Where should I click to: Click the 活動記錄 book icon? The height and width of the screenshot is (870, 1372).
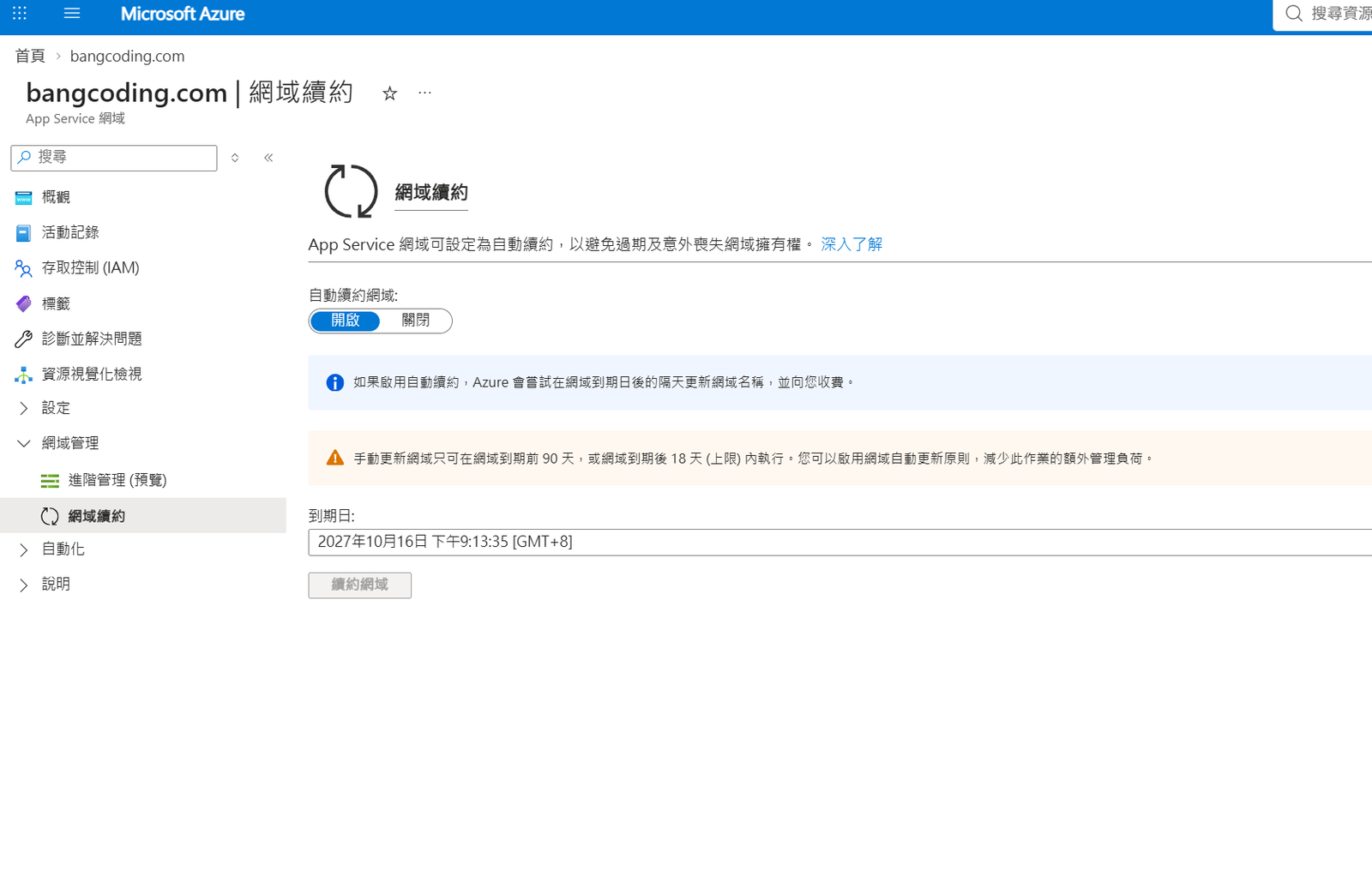point(23,233)
